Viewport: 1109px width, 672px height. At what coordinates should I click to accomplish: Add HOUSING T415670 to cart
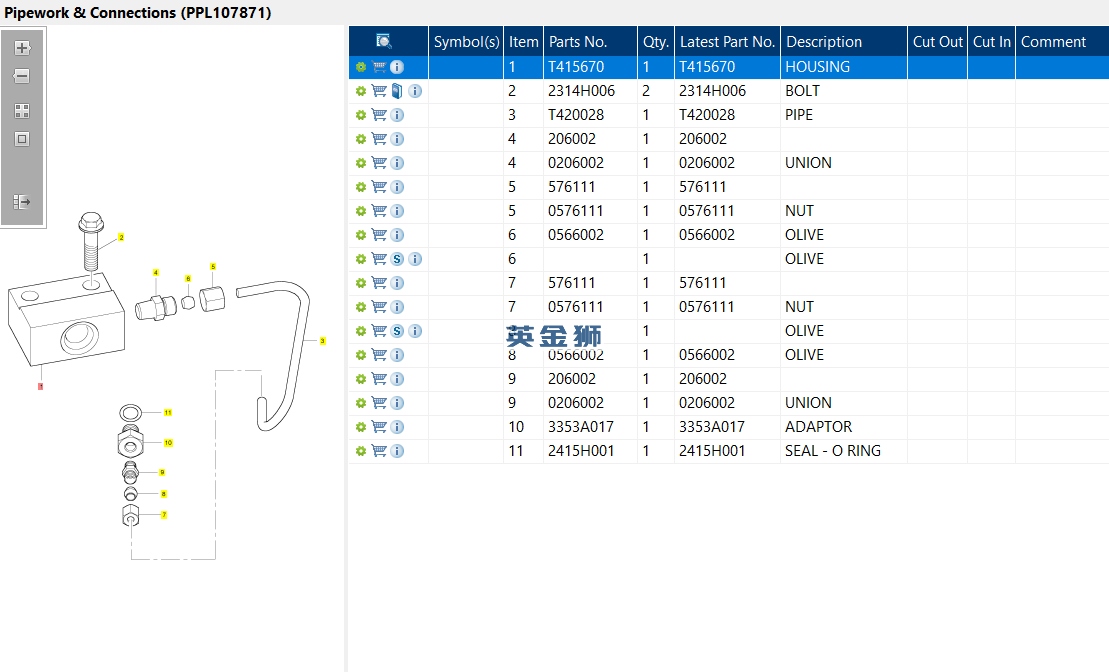tap(379, 67)
